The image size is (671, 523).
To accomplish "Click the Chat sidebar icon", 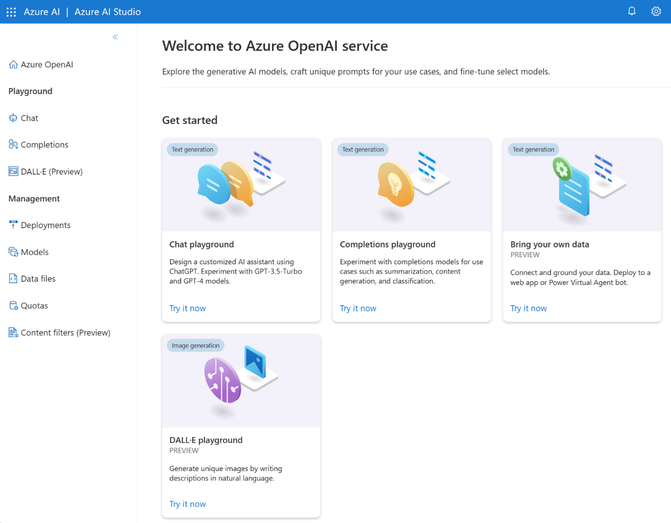I will click(13, 118).
